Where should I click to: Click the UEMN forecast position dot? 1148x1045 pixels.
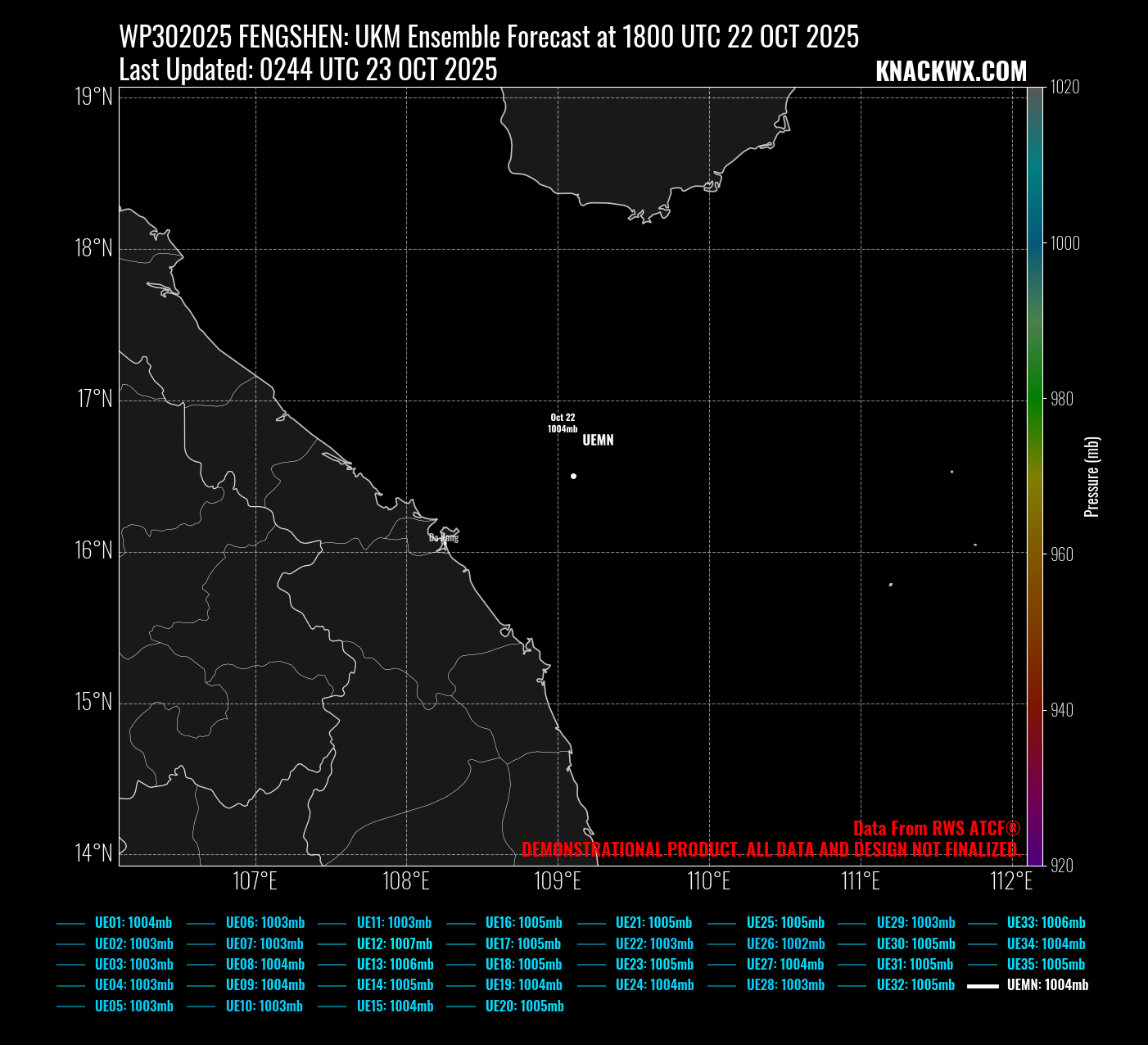[573, 476]
